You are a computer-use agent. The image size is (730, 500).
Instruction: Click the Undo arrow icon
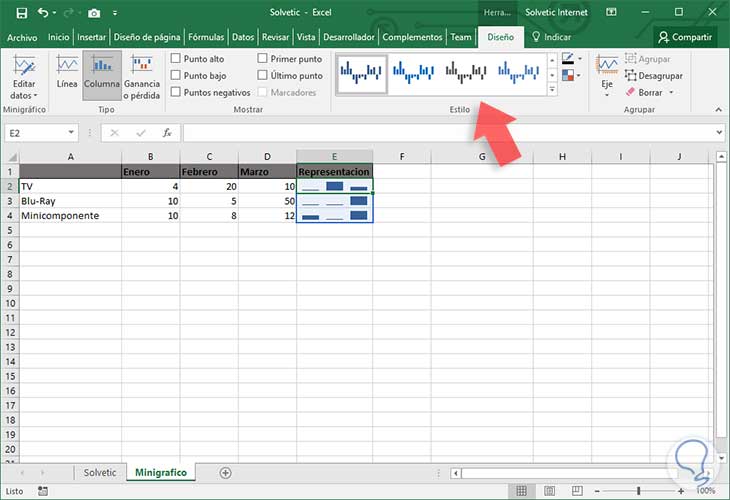pyautogui.click(x=43, y=13)
